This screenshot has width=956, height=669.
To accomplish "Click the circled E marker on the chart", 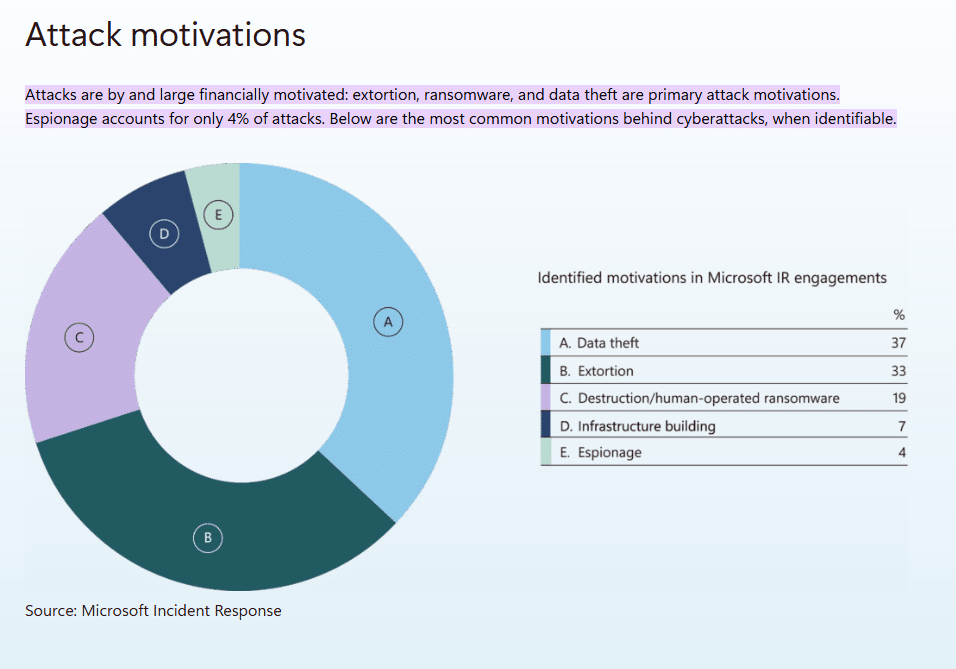I will point(218,213).
